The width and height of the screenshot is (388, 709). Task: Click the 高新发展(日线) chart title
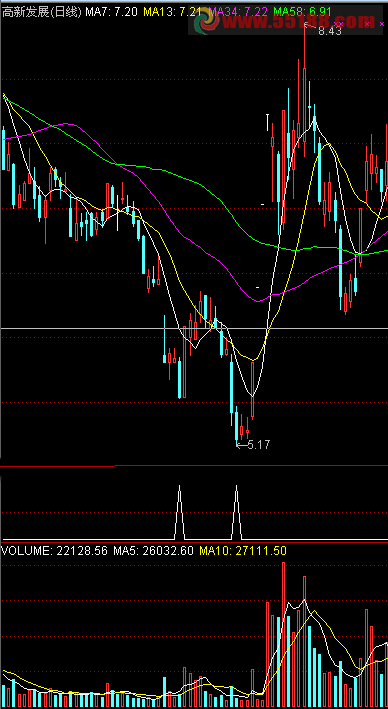coord(42,12)
